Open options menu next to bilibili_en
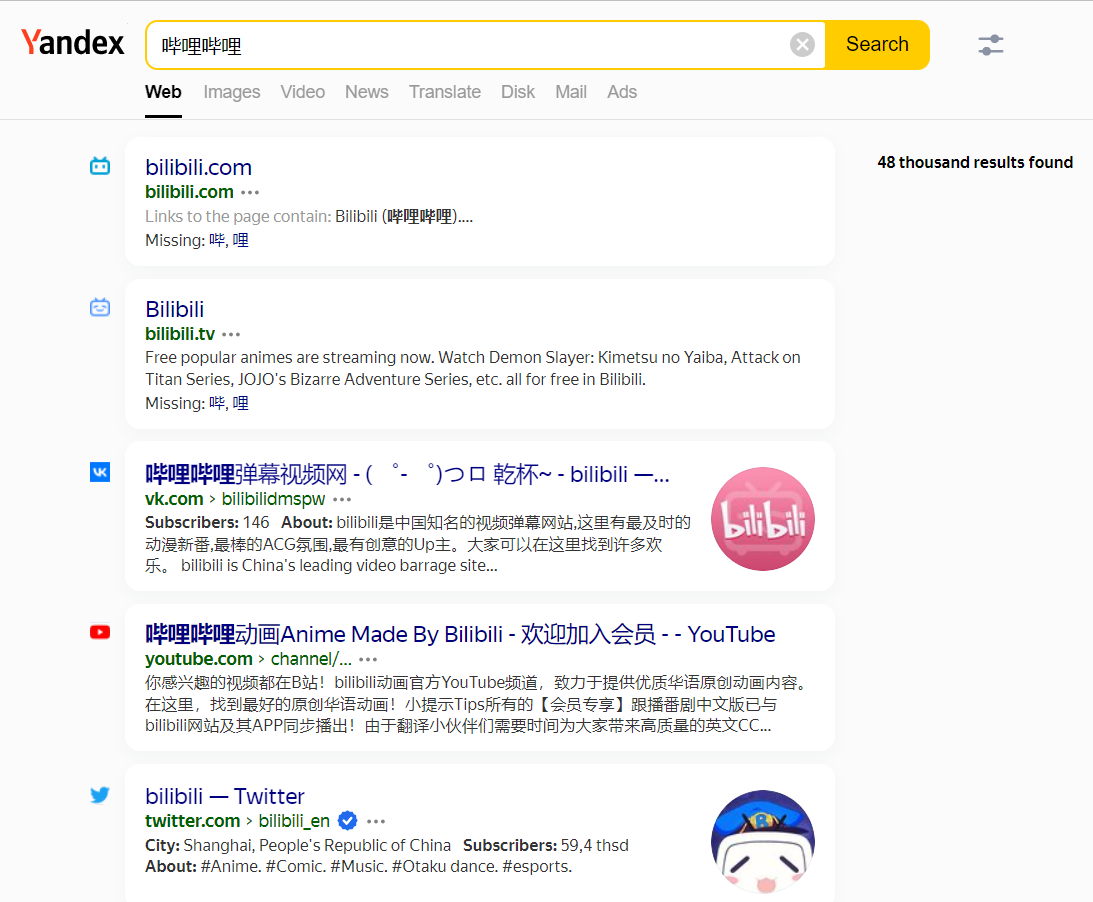Image resolution: width=1093 pixels, height=902 pixels. coord(376,821)
